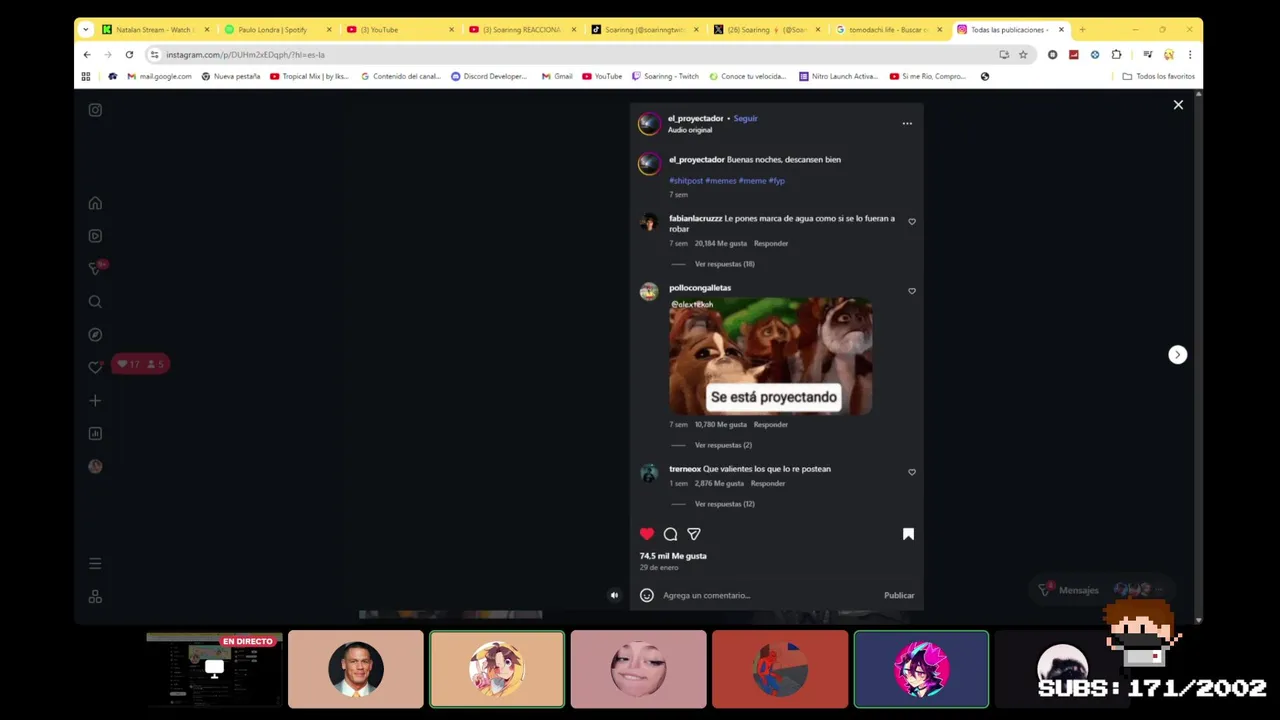Toggle the video mute speaker button
The height and width of the screenshot is (720, 1280).
pyautogui.click(x=614, y=595)
